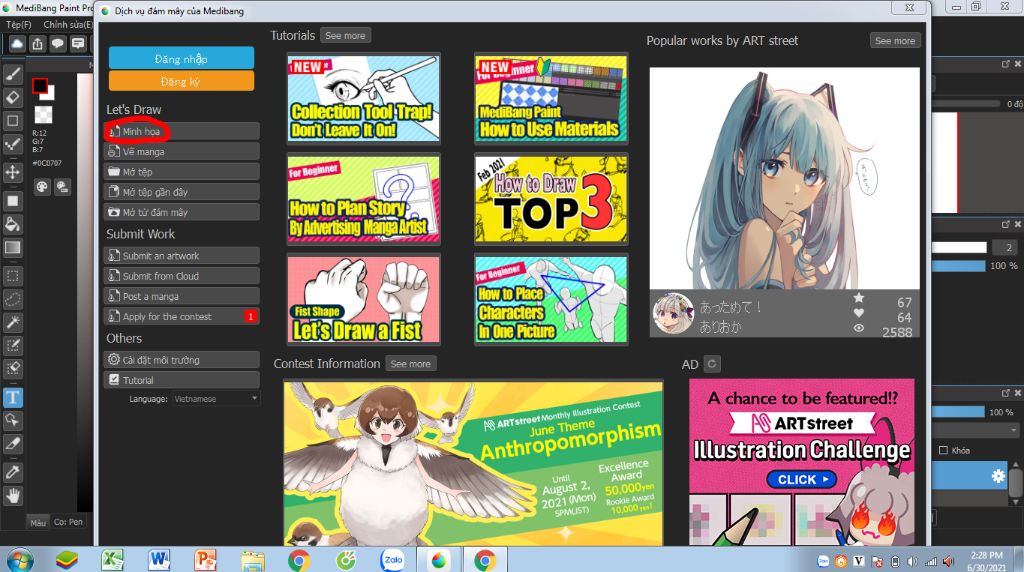This screenshot has height=572, width=1024.
Task: Open How to Use Materials tutorial
Action: [x=551, y=98]
